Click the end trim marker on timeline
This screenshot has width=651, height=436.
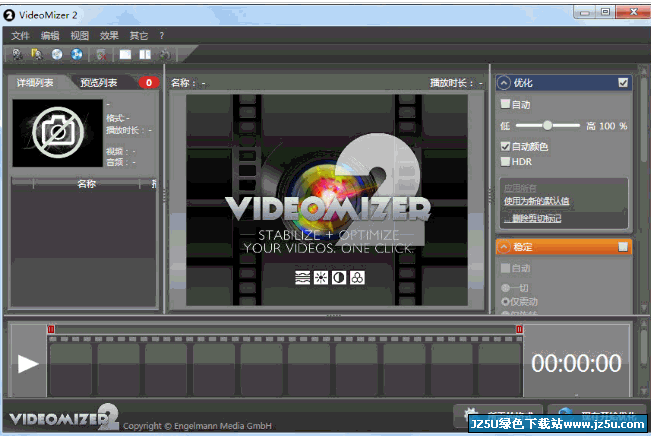pos(519,329)
